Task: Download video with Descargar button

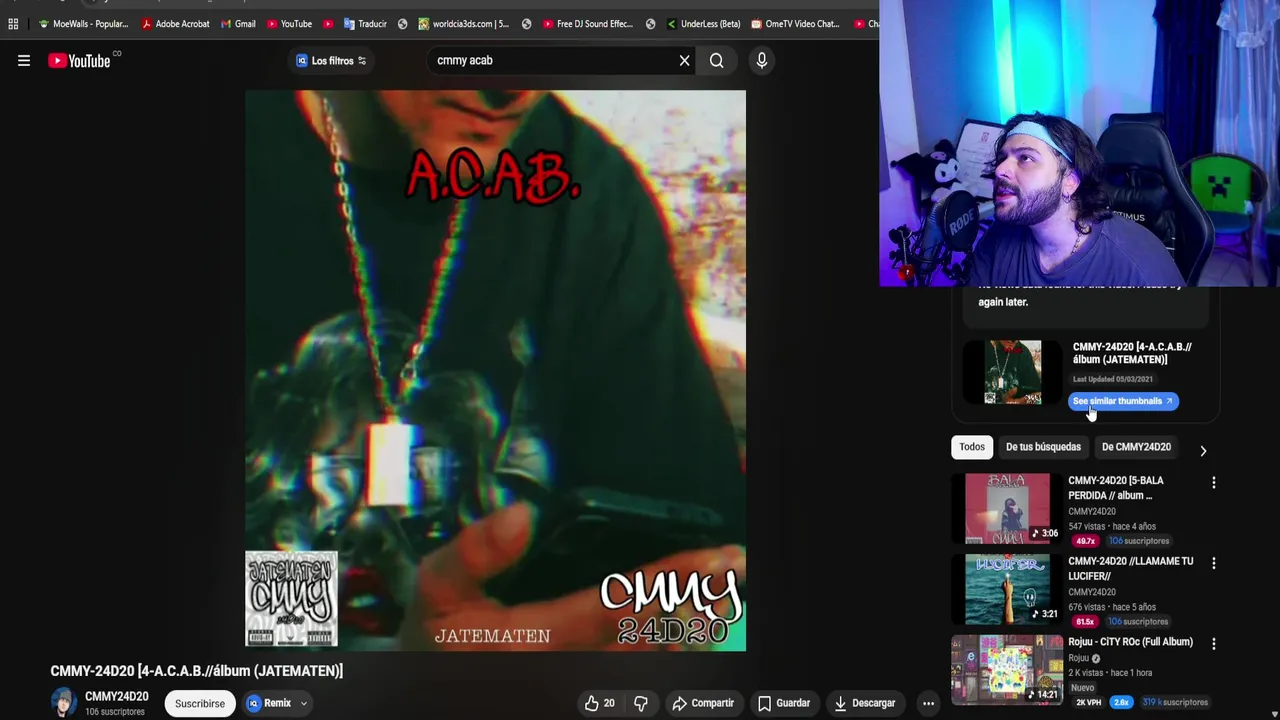Action: tap(864, 703)
